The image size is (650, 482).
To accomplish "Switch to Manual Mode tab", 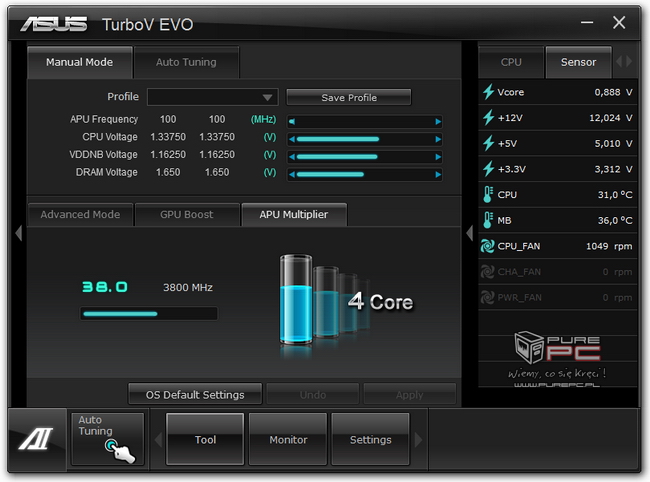I will point(80,62).
